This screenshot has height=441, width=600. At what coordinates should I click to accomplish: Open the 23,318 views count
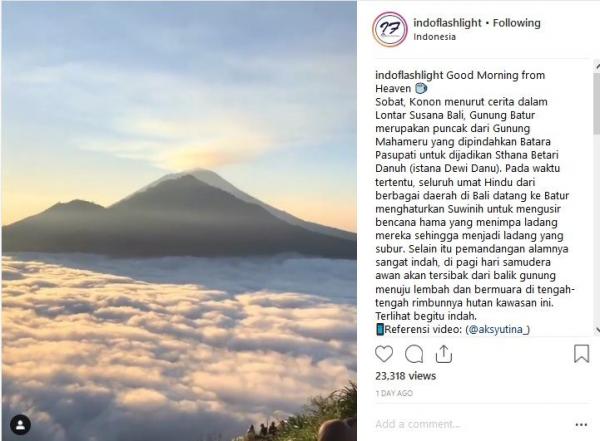(x=405, y=376)
